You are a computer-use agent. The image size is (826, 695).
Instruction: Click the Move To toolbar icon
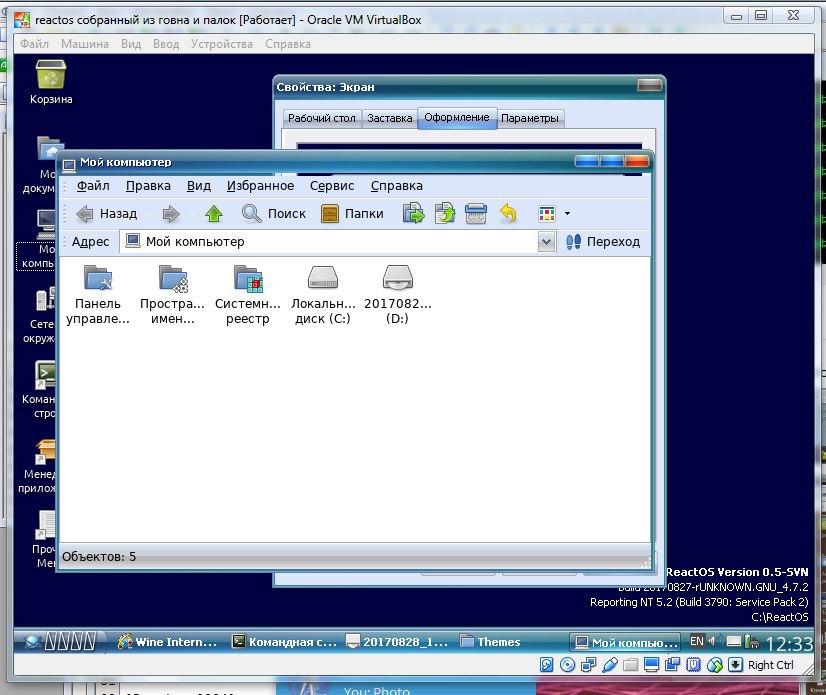point(414,214)
